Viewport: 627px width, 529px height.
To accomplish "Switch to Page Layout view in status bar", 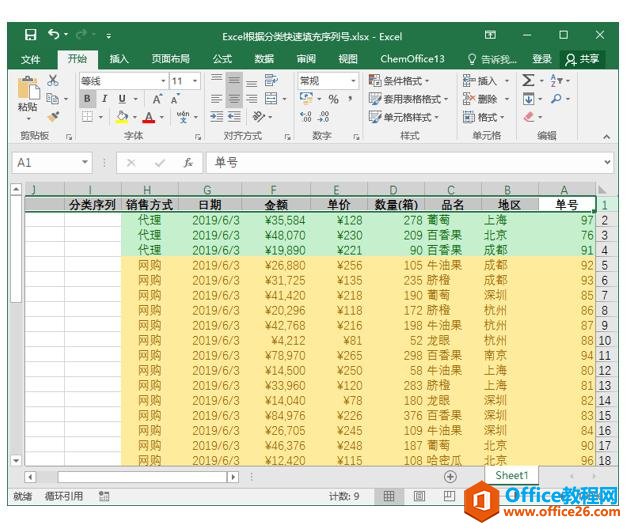I will (x=419, y=496).
